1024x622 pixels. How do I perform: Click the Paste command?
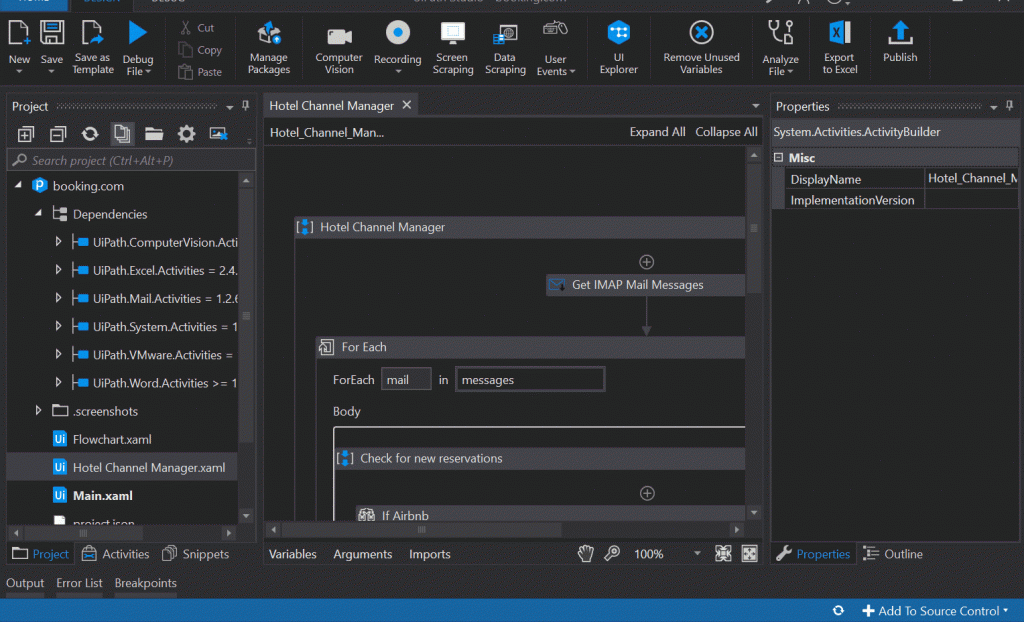(200, 72)
